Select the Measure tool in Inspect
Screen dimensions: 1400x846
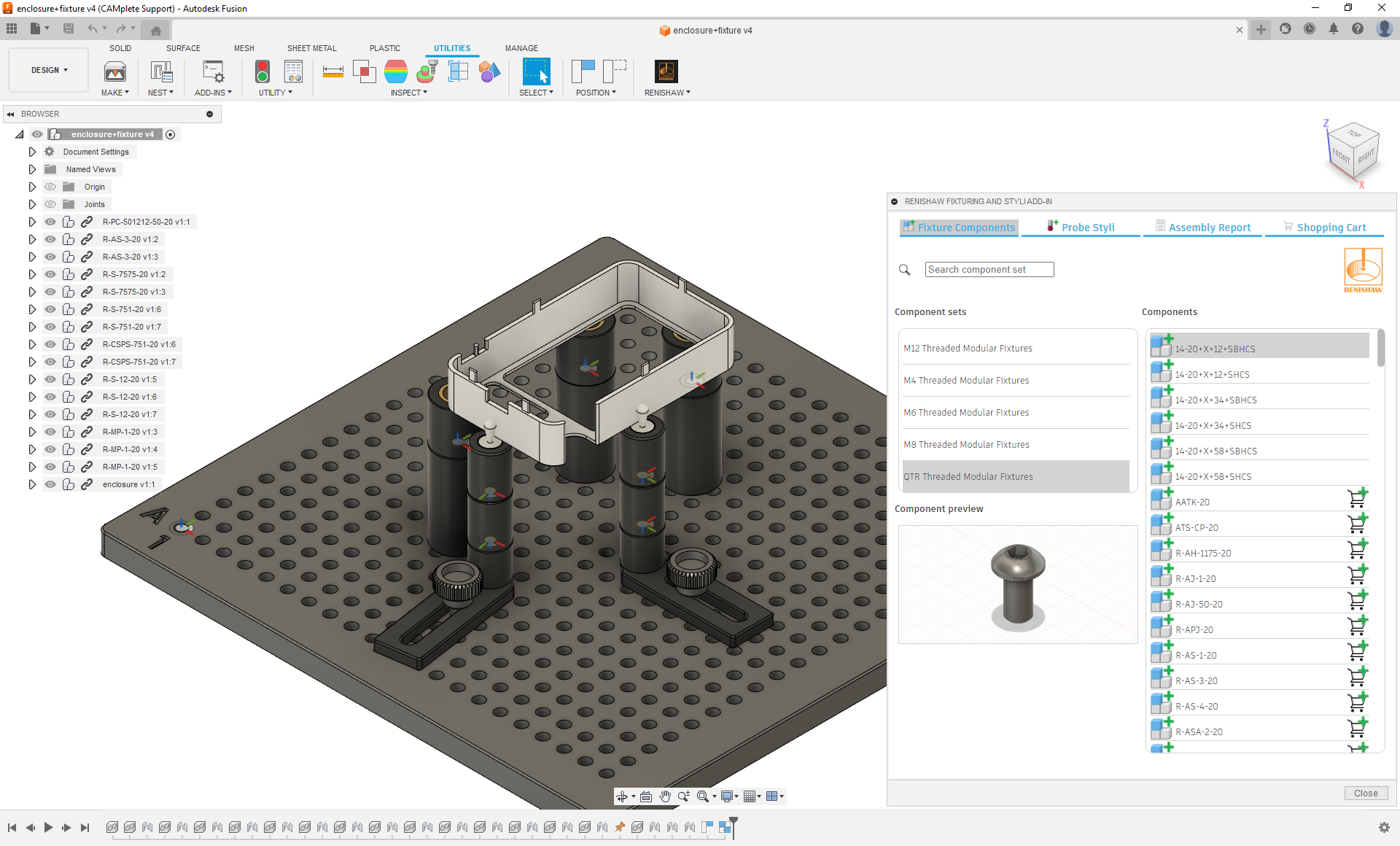point(333,71)
